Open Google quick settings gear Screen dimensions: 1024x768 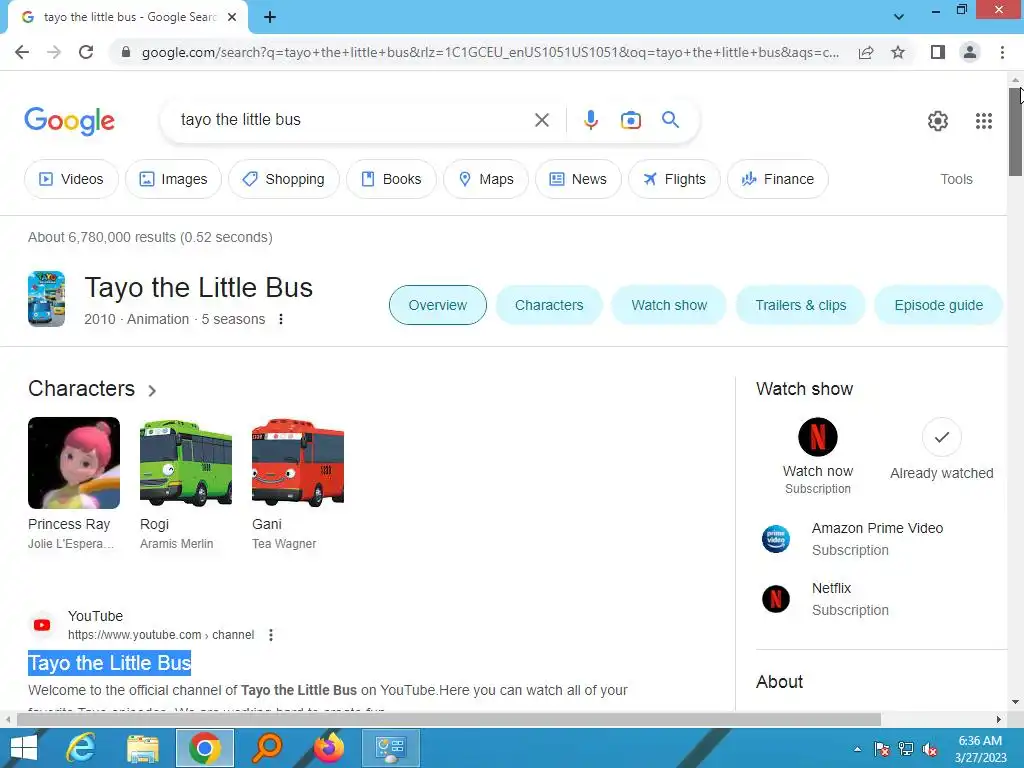click(x=938, y=121)
